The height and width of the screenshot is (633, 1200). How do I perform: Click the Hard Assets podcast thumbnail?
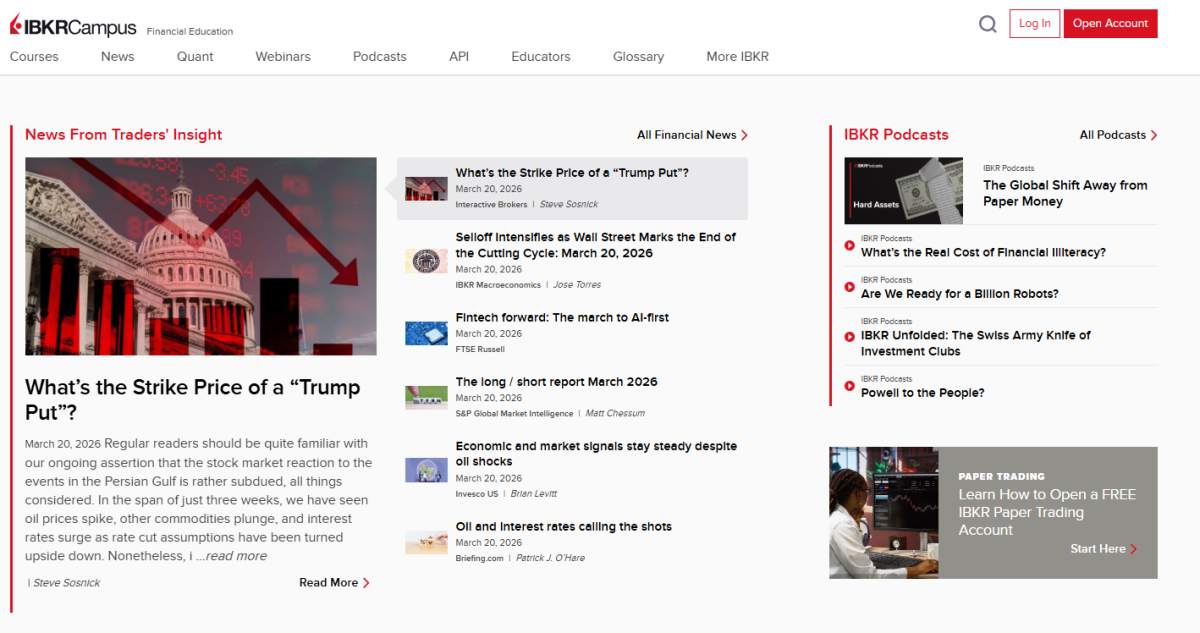tap(903, 190)
